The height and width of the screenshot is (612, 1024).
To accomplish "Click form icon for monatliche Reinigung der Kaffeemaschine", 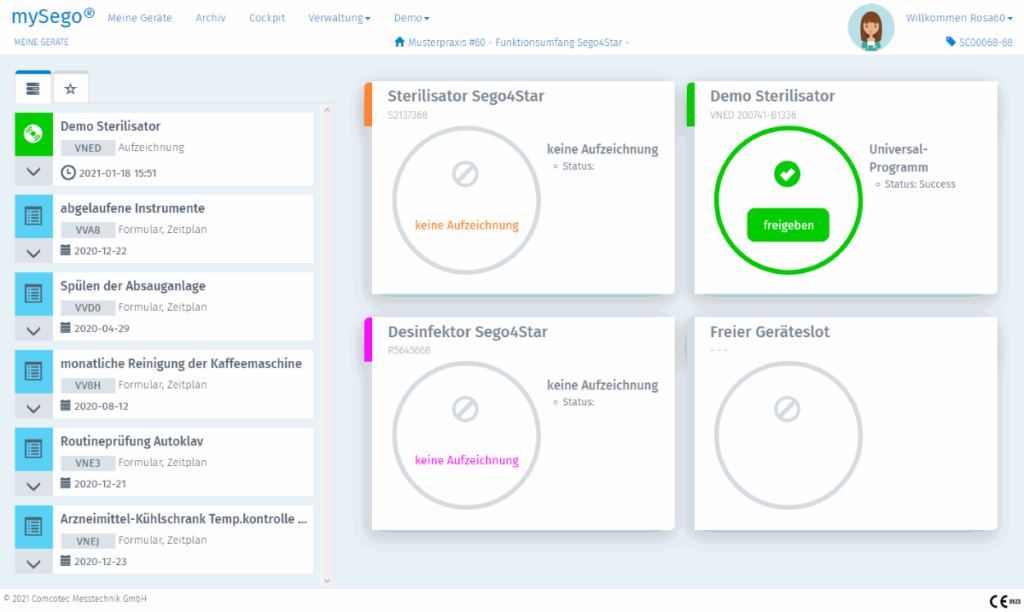I will pyautogui.click(x=33, y=372).
